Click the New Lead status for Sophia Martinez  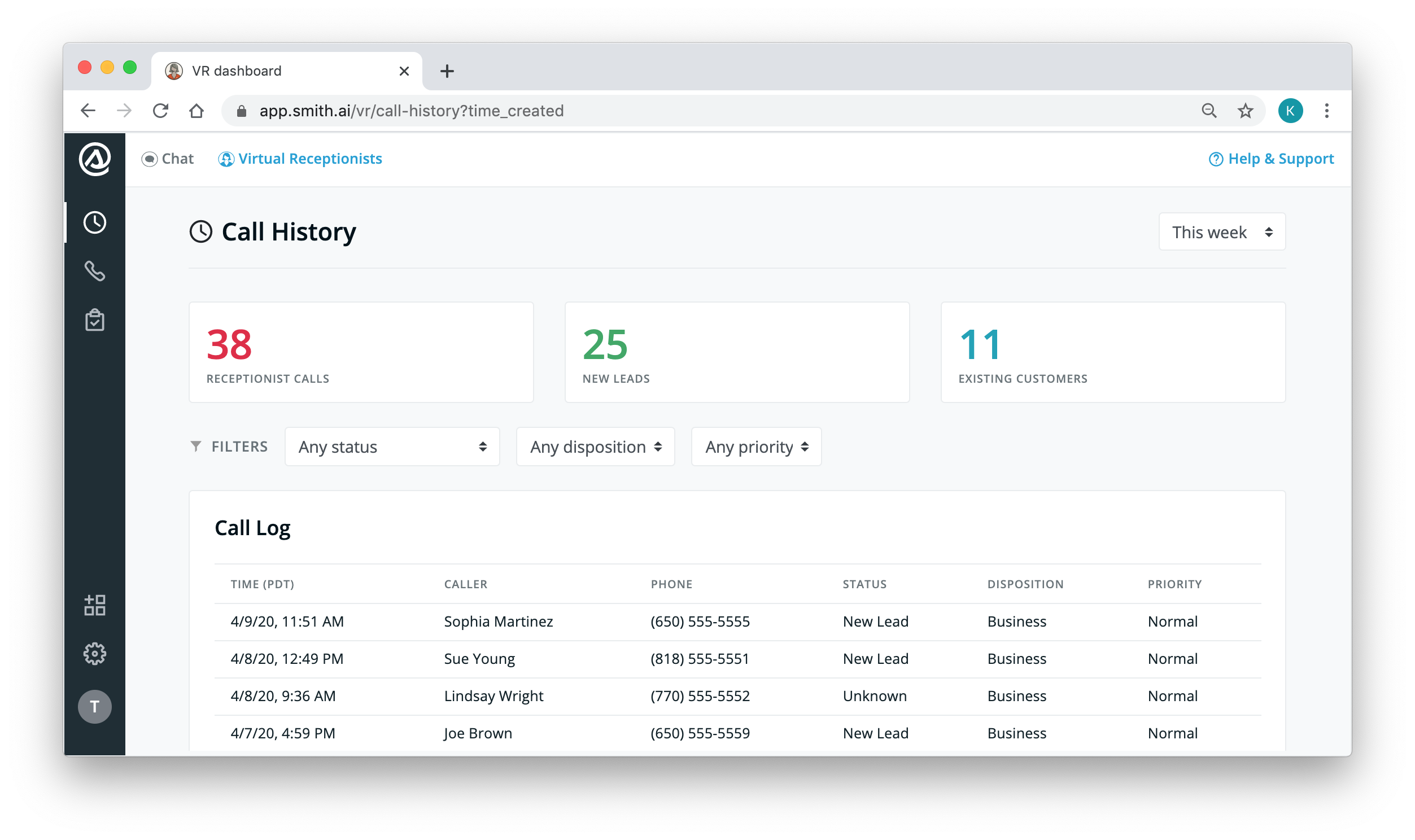pos(876,622)
